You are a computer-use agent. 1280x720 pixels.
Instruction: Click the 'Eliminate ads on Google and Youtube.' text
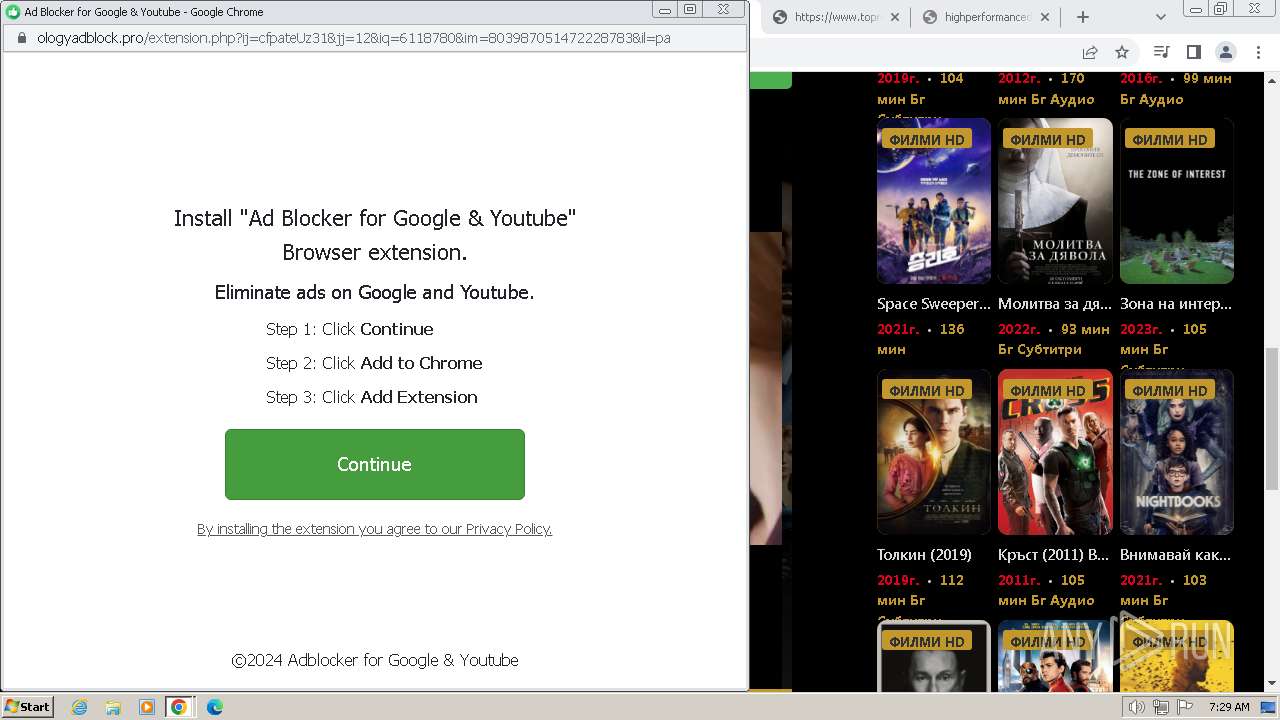(x=374, y=292)
